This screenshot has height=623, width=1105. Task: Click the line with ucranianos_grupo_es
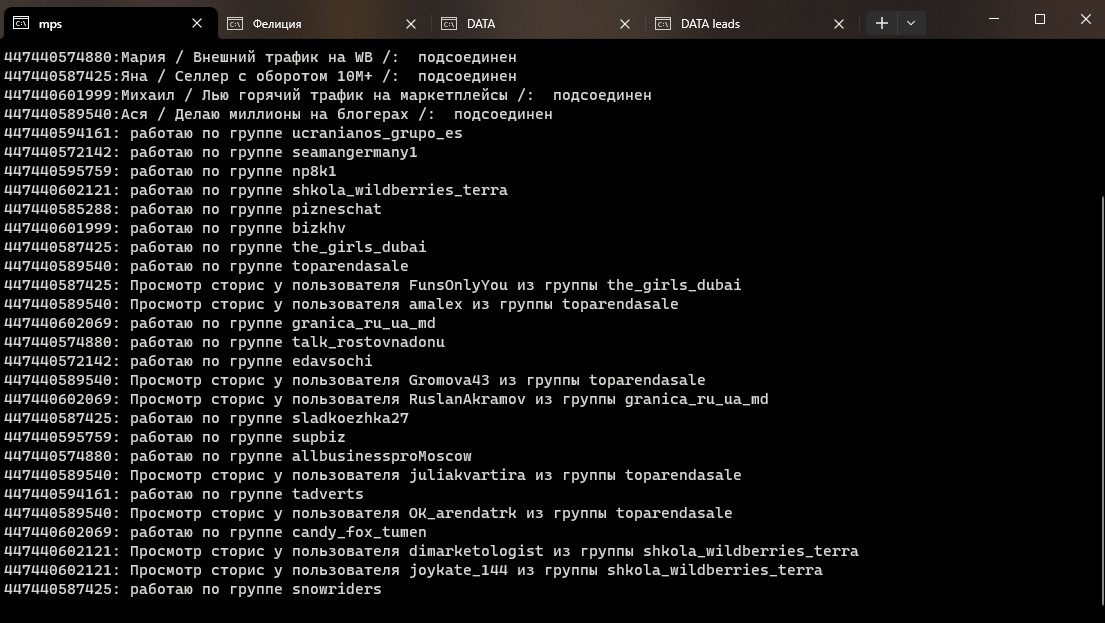click(x=233, y=133)
